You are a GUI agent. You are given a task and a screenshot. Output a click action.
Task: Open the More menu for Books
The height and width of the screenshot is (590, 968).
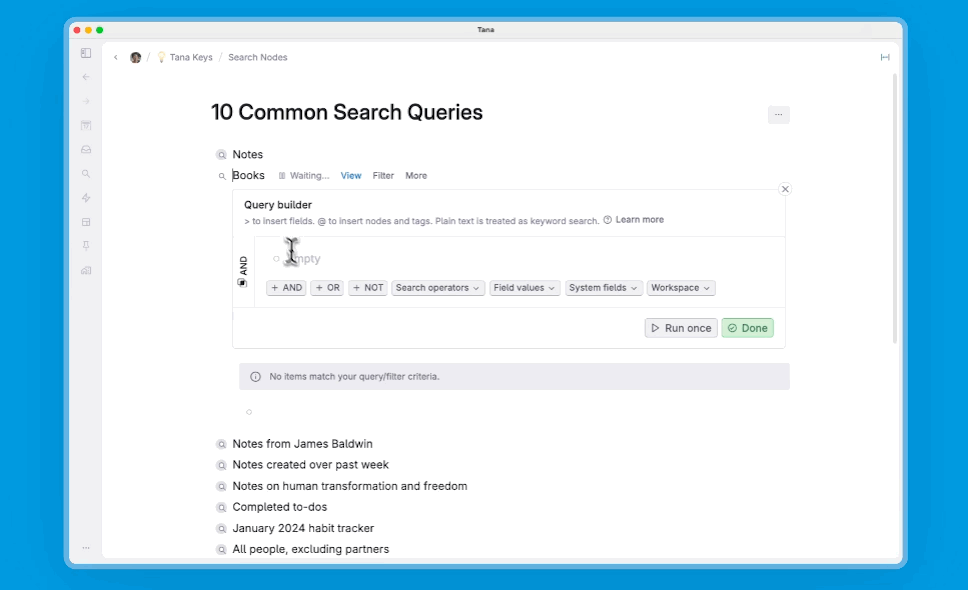(416, 176)
